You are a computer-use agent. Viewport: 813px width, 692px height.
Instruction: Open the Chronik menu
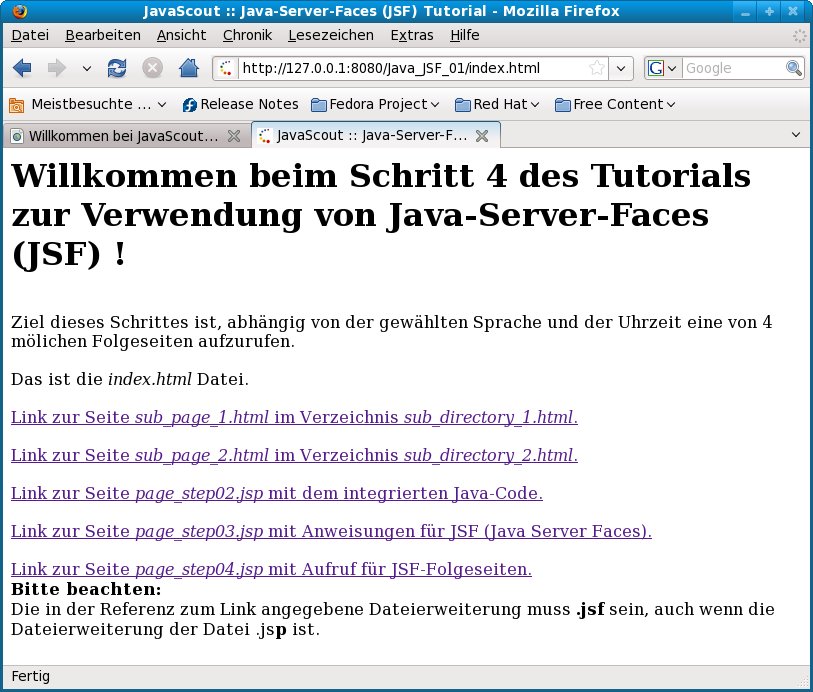(247, 35)
